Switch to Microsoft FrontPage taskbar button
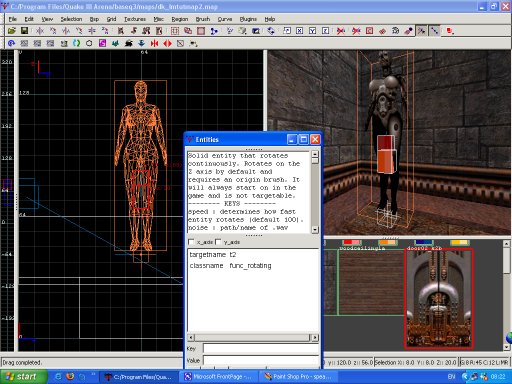Viewport: 512px width, 384px height. click(218, 377)
